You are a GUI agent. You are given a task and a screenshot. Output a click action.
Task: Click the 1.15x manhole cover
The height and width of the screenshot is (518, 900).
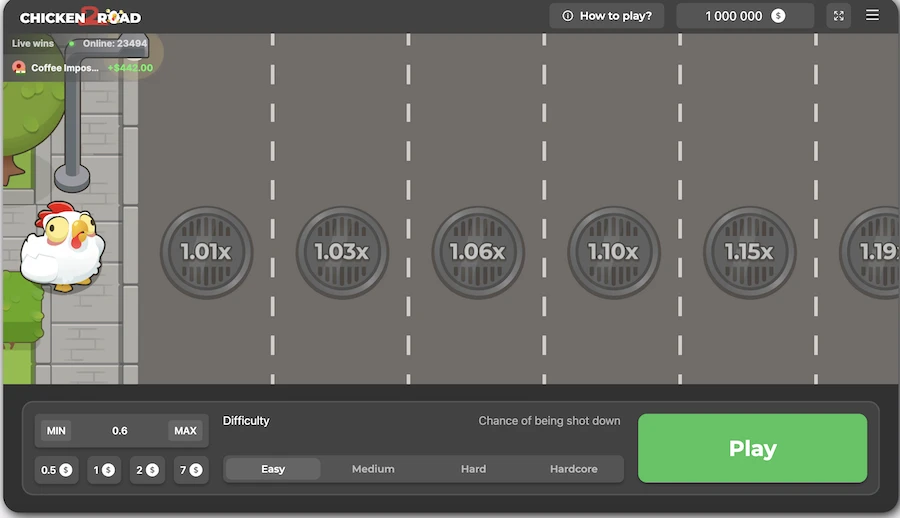(x=750, y=252)
